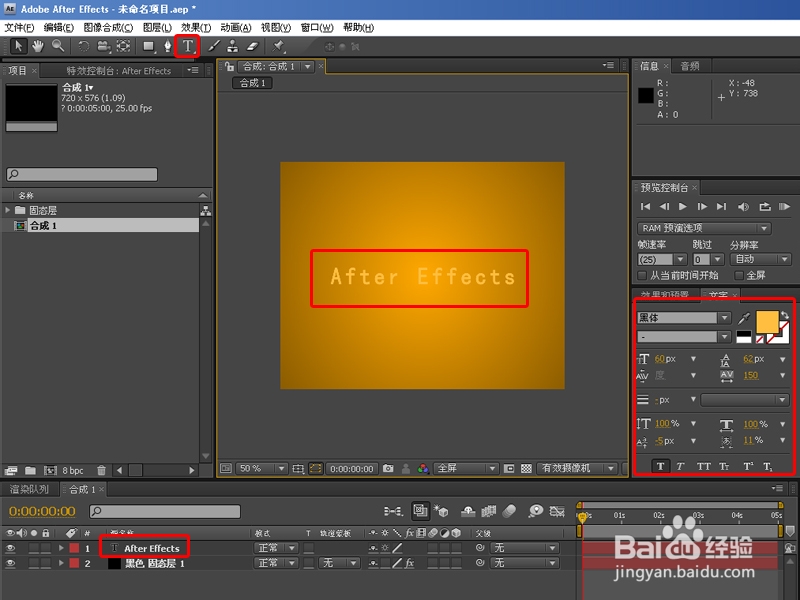The width and height of the screenshot is (800, 600).
Task: Hide the After Effects text layer
Action: 10,548
